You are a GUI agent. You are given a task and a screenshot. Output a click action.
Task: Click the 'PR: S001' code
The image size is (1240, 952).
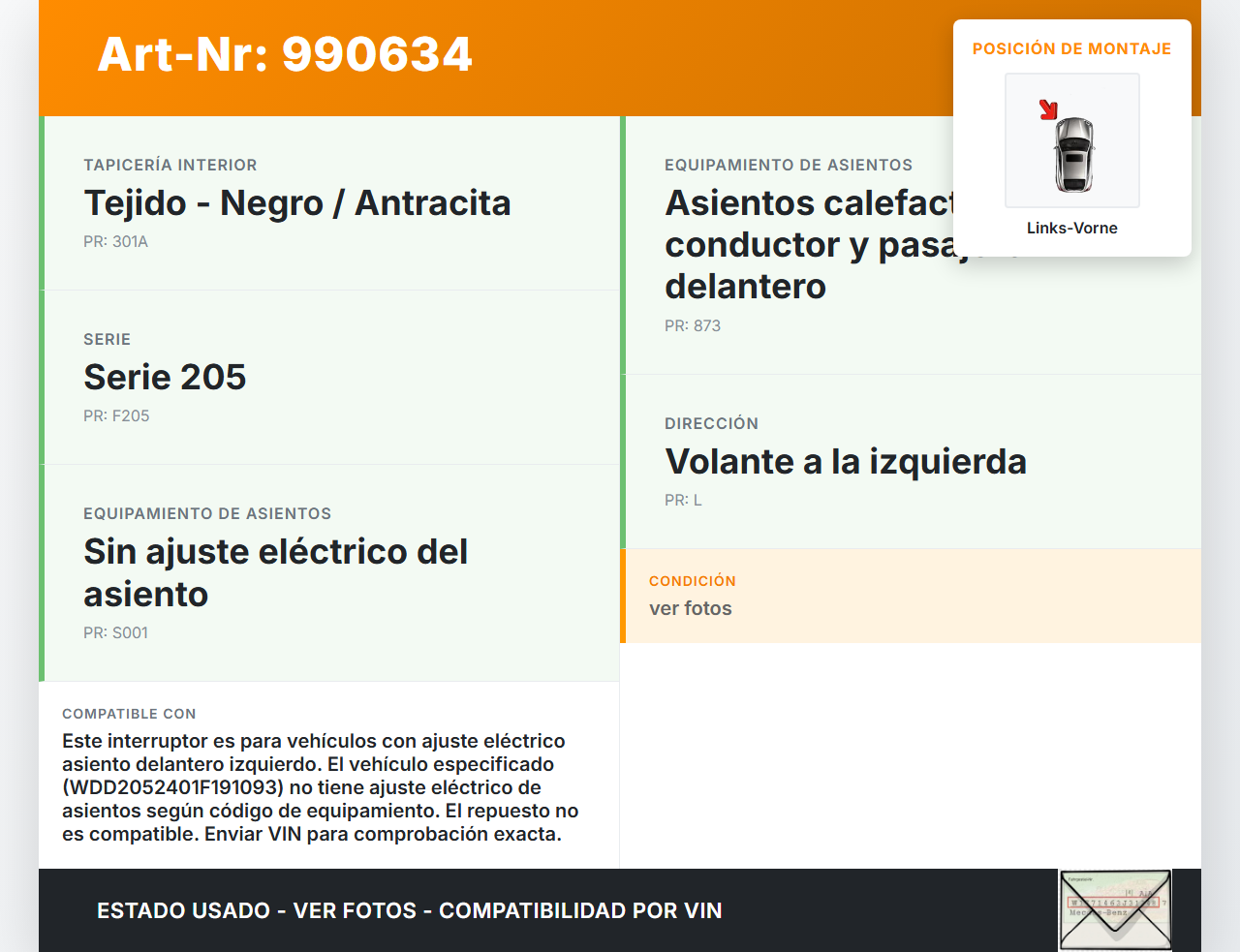116,632
